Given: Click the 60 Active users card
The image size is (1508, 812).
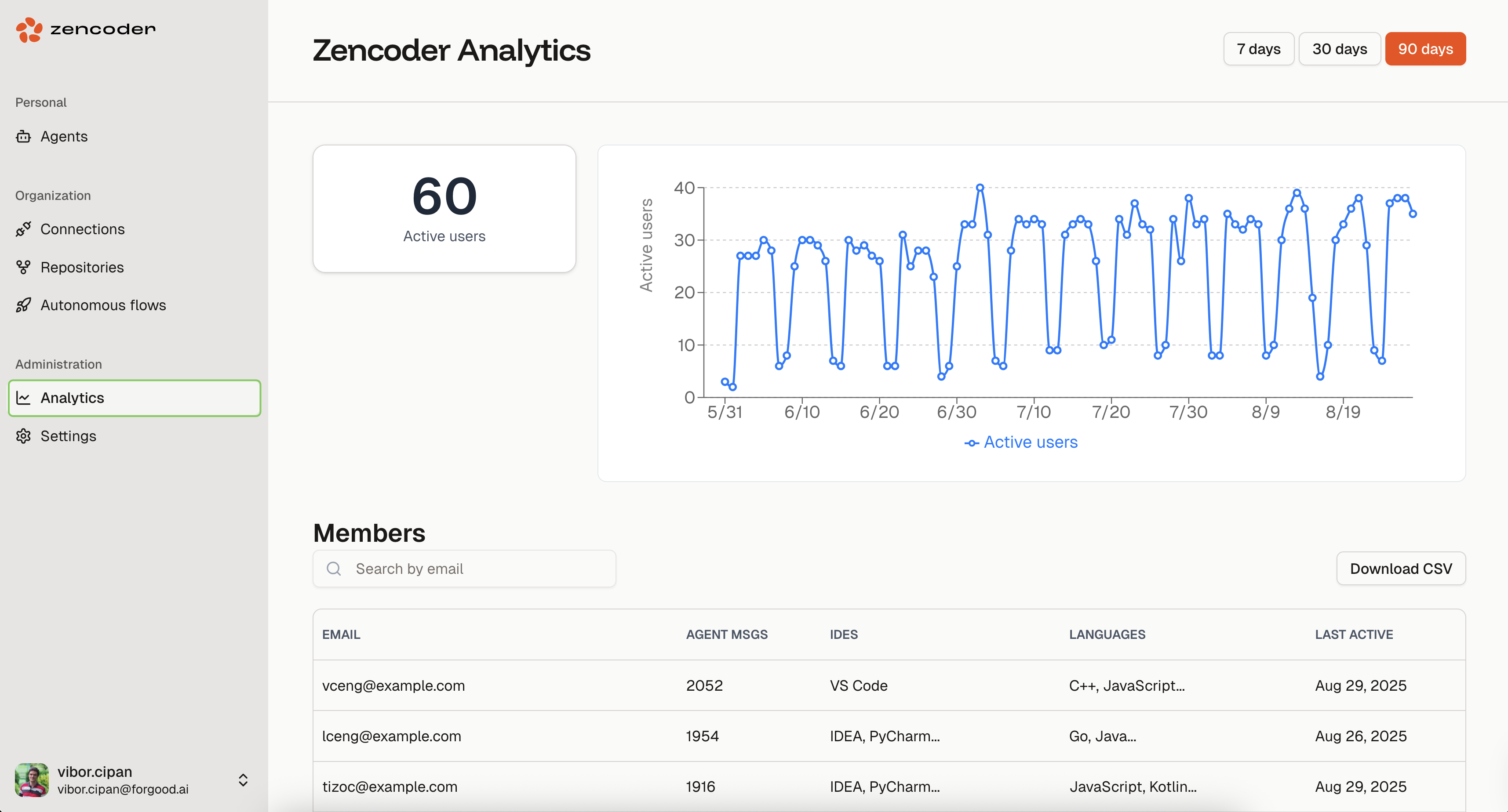Looking at the screenshot, I should (x=444, y=209).
